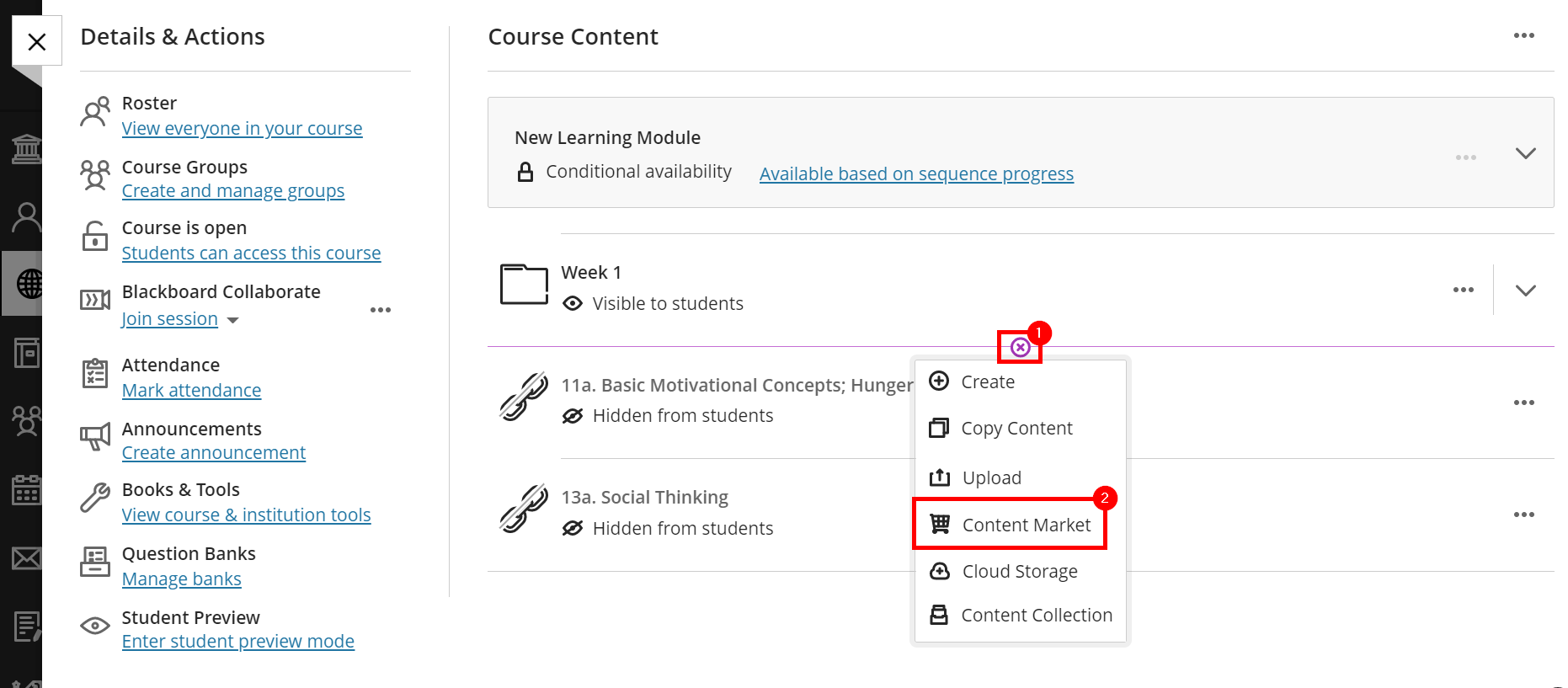Click the conditional availability lock on New Learning Module
This screenshot has width=1568, height=688.
tap(526, 171)
